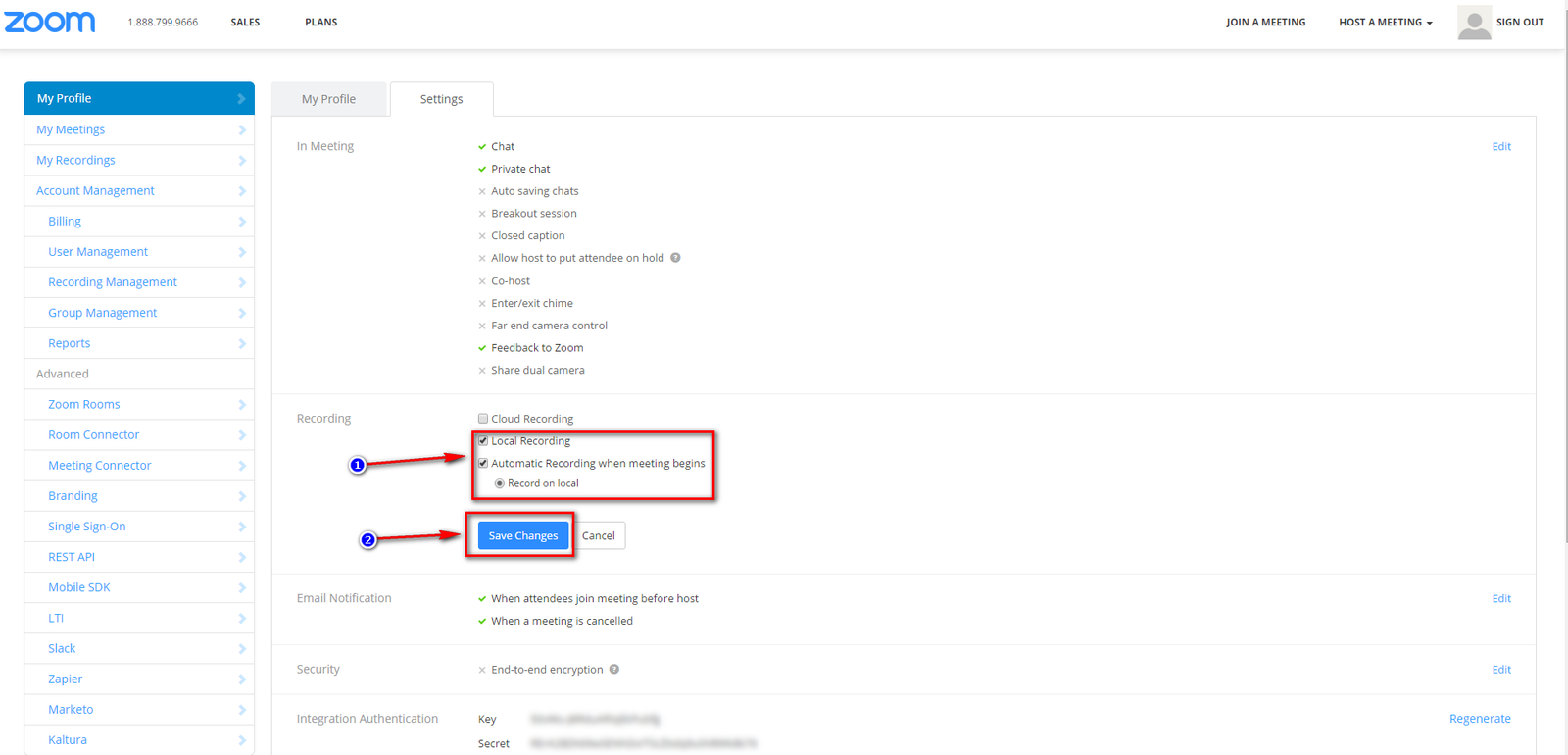Sign out of the account
This screenshot has width=1568, height=755.
coord(1520,23)
